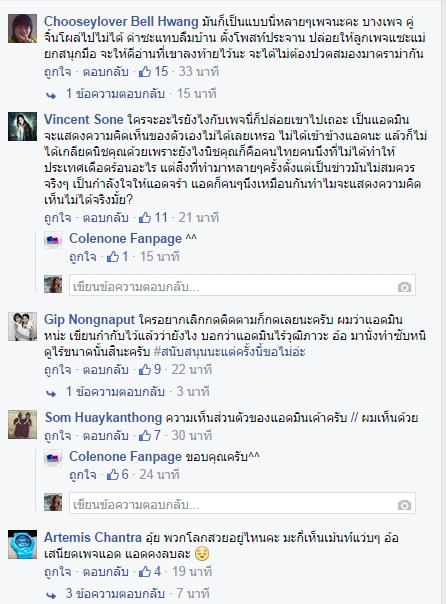Click thumbs-up count on Chooseylover Bell Hwang's comment
Image resolution: width=446 pixels, height=604 pixels.
(x=161, y=71)
